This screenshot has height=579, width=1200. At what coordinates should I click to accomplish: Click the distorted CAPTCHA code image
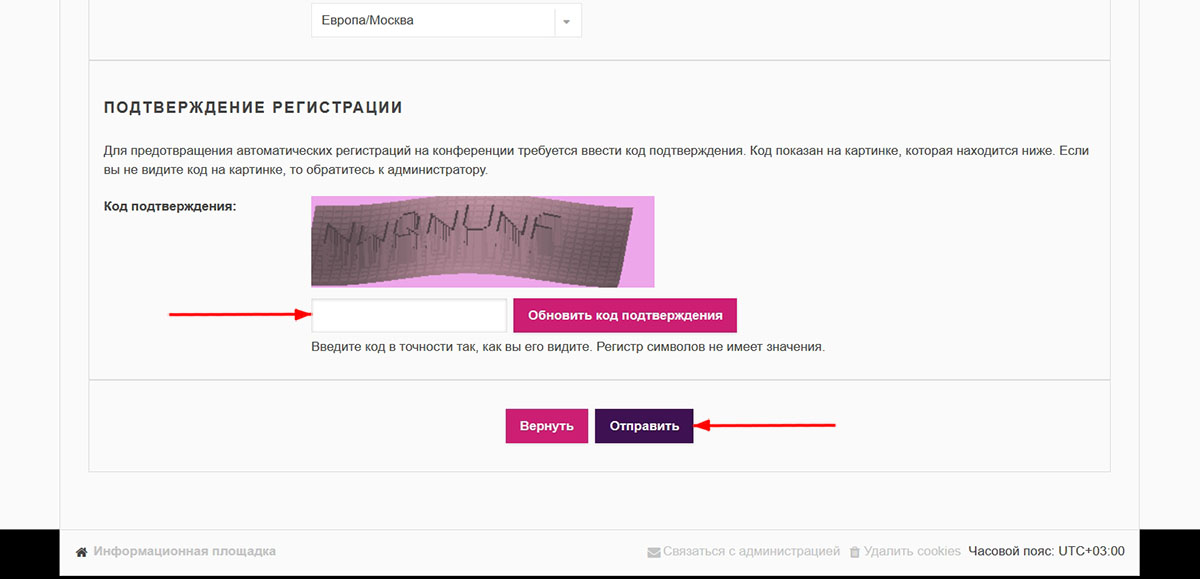[x=482, y=241]
